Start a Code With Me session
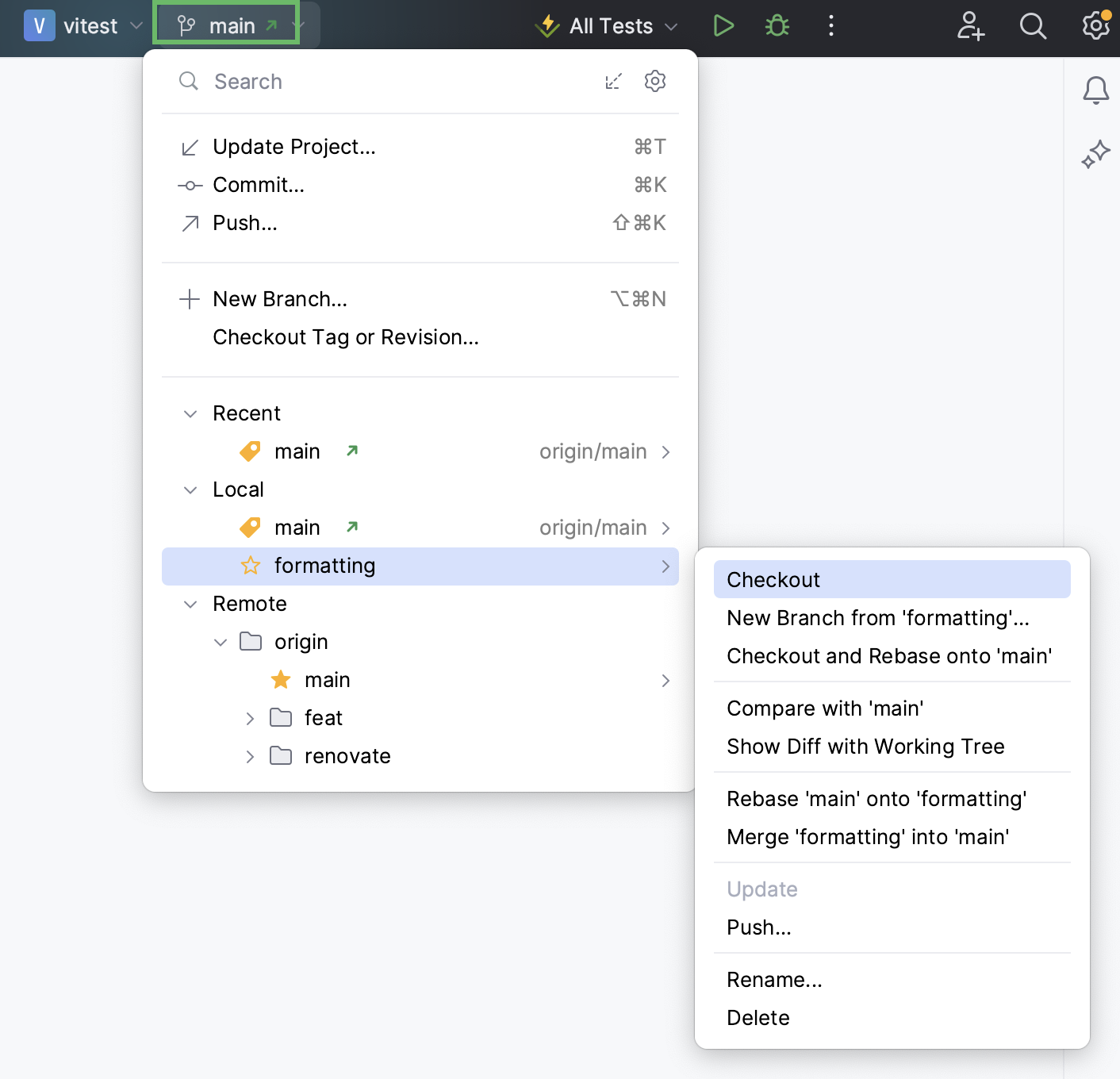Viewport: 1120px width, 1079px height. coord(970,25)
